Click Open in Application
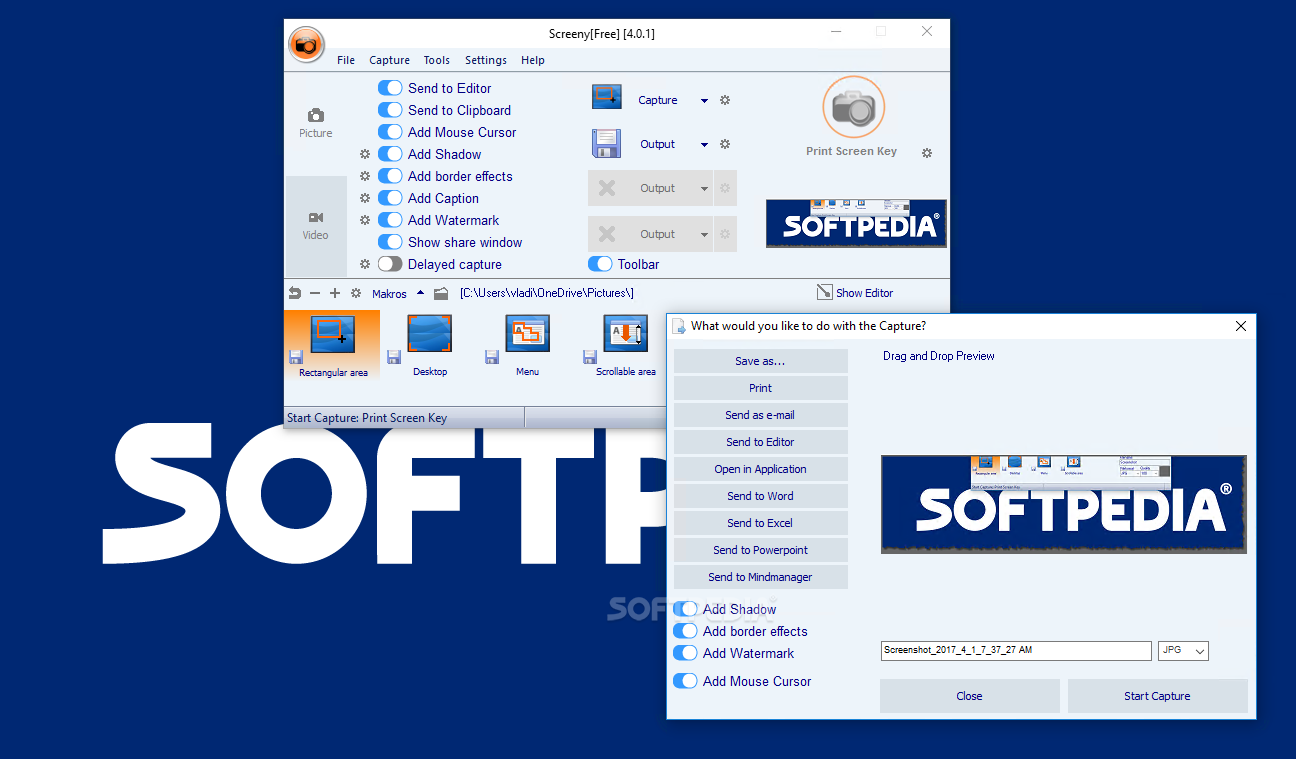Image resolution: width=1296 pixels, height=759 pixels. (760, 469)
